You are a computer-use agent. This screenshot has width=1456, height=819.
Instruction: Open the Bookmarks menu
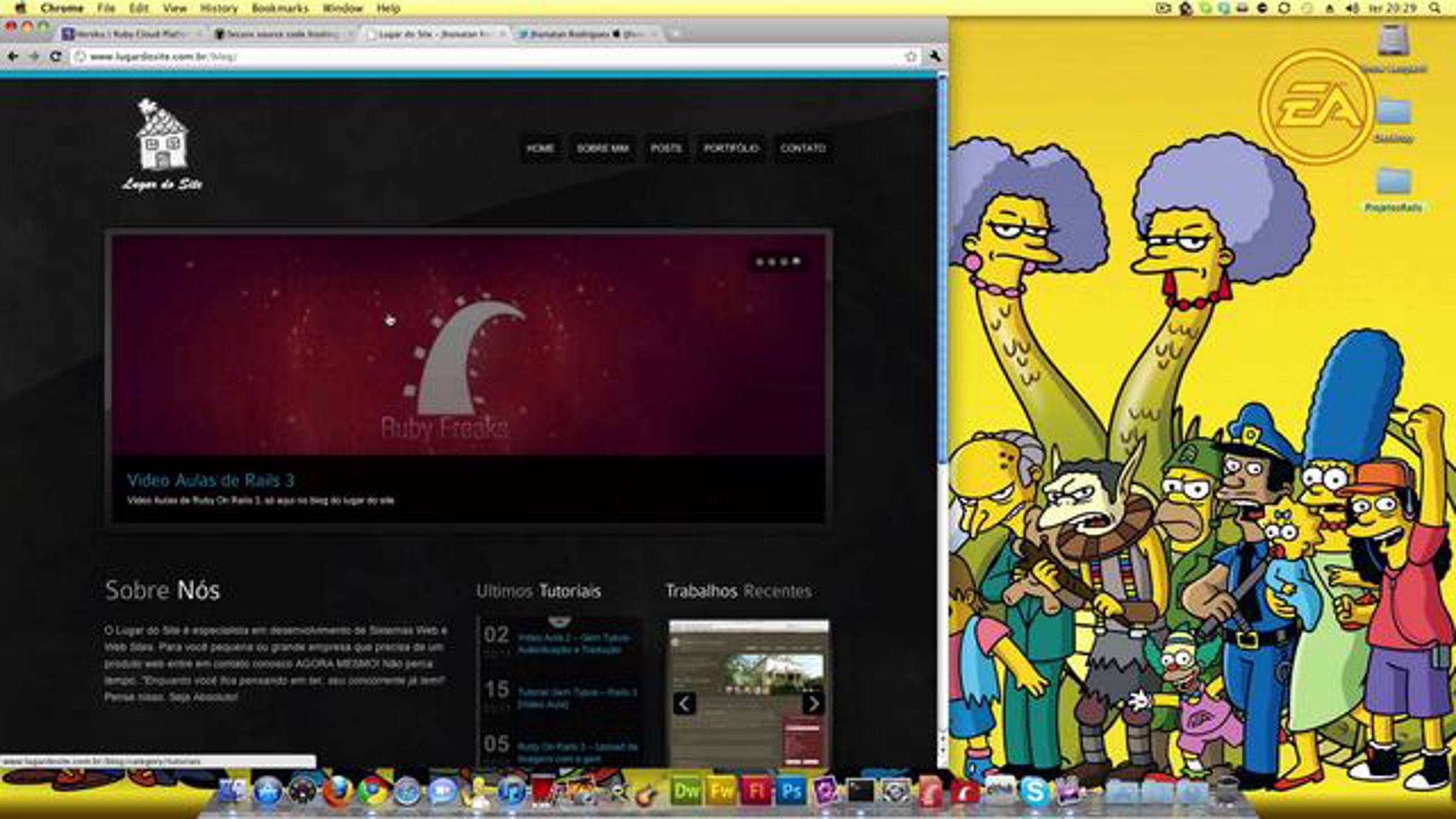(280, 8)
